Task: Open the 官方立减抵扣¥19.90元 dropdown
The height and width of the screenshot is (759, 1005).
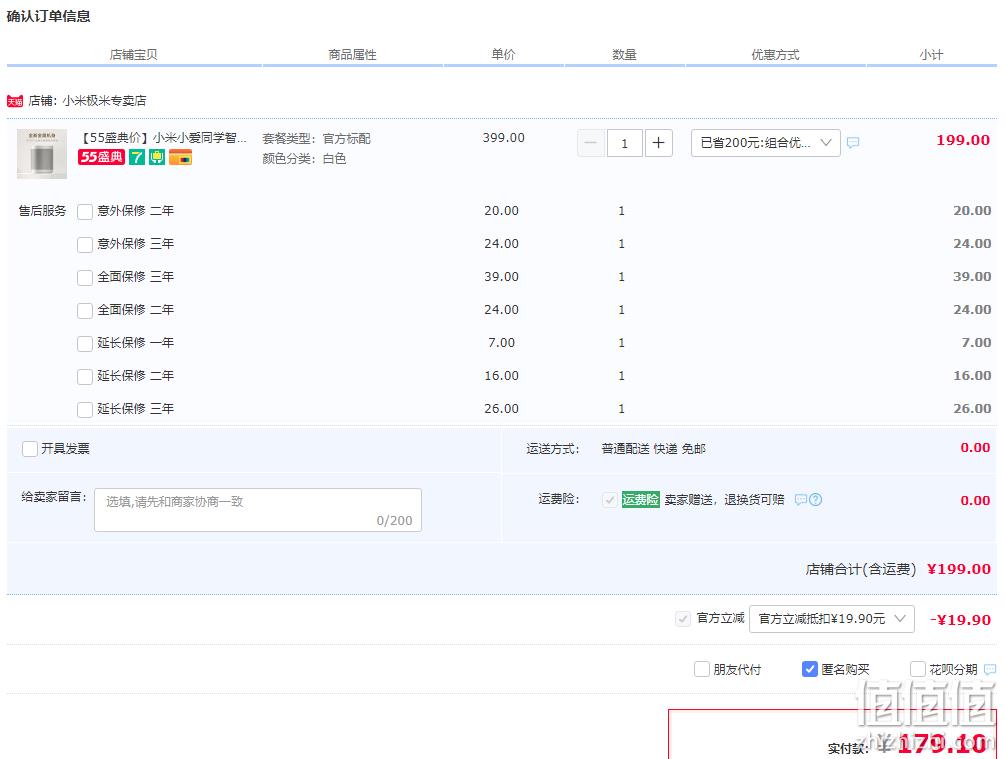Action: [831, 619]
